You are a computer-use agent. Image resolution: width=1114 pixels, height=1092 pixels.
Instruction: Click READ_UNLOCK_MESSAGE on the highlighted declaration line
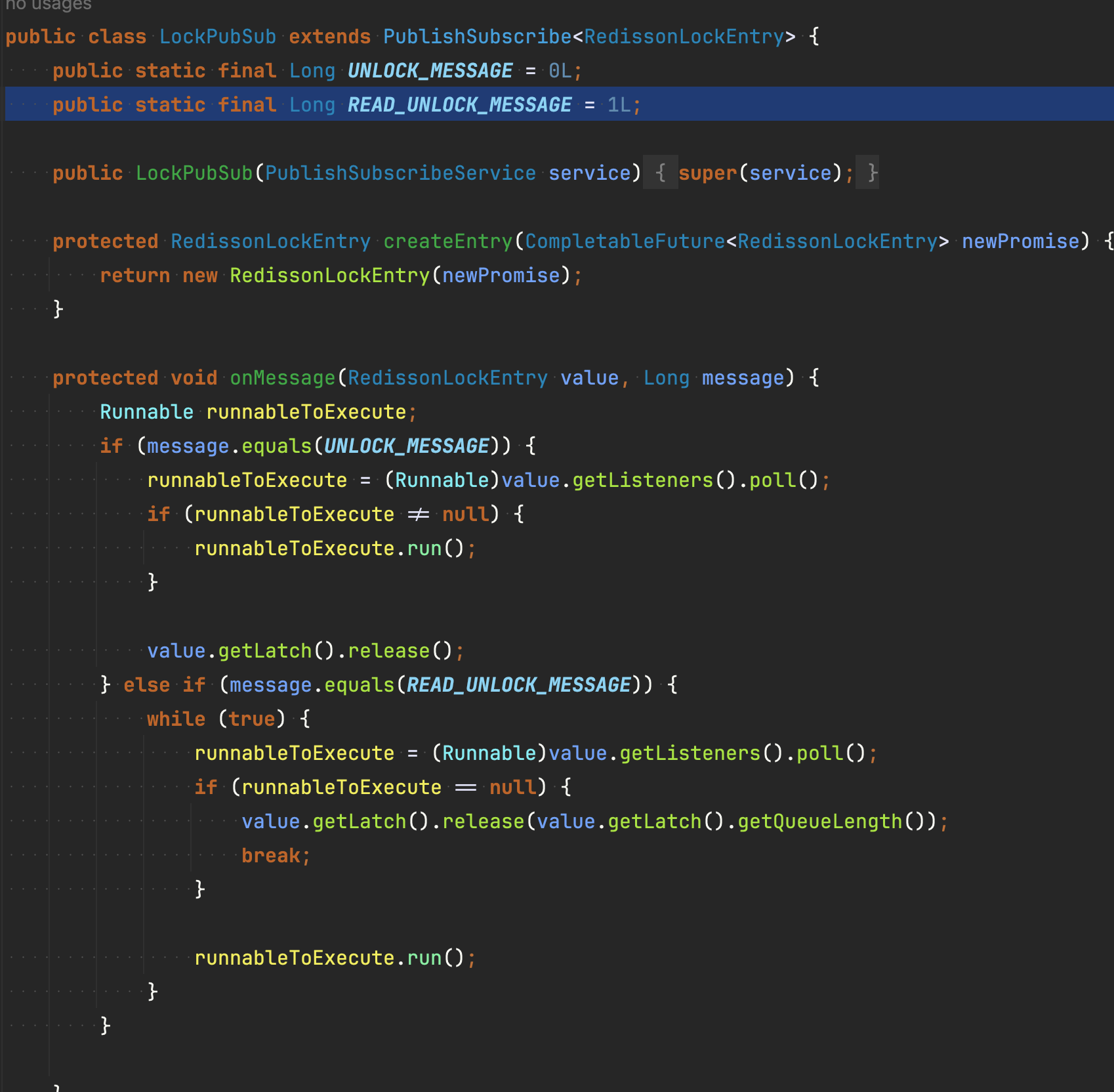click(460, 105)
